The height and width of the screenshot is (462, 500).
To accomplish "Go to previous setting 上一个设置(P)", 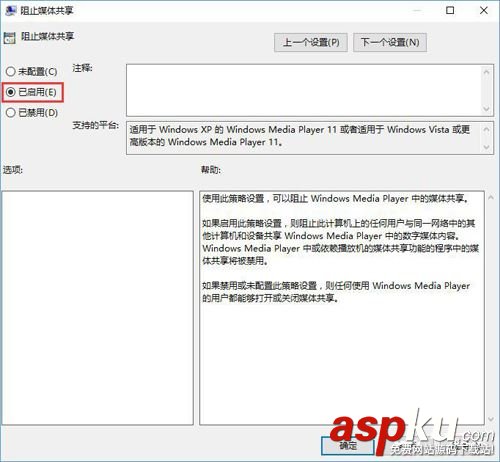I will point(311,42).
